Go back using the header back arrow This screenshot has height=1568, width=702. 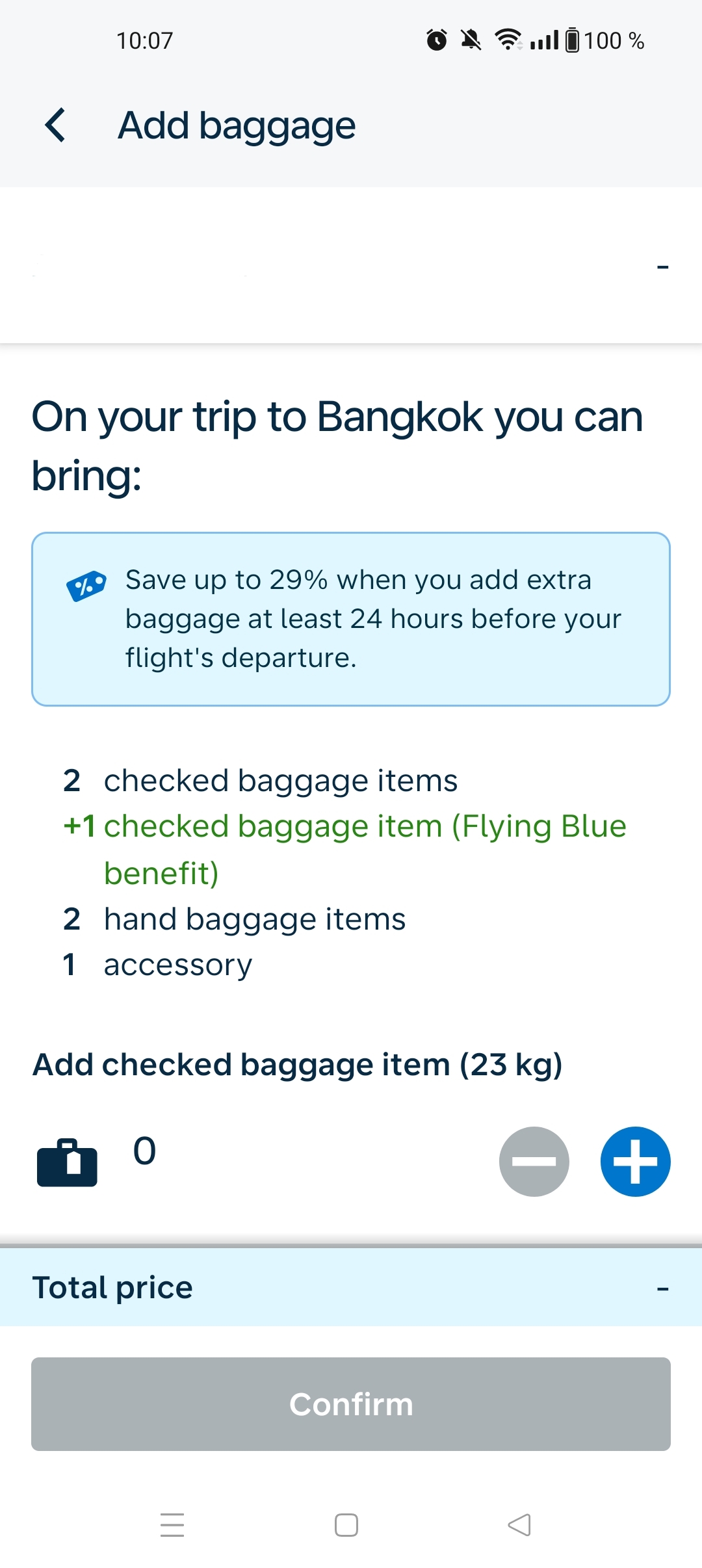point(56,125)
